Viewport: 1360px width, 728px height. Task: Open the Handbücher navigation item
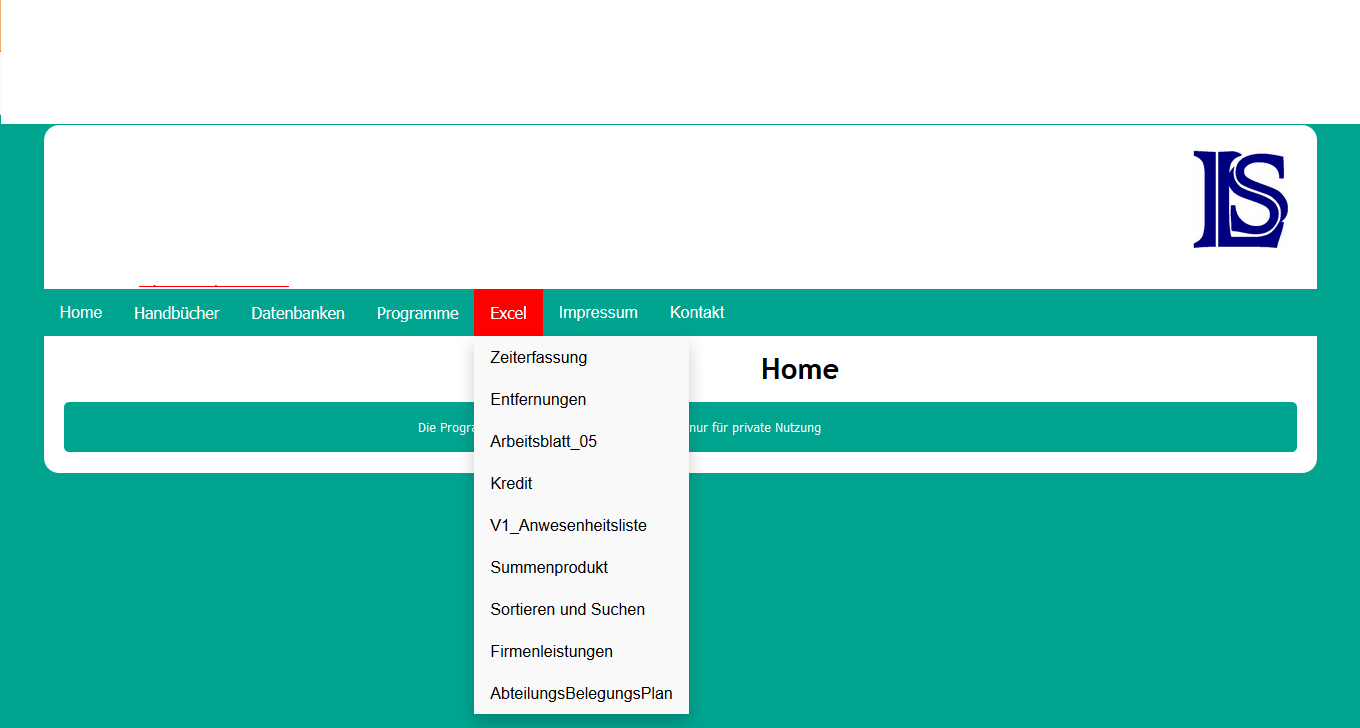point(177,312)
